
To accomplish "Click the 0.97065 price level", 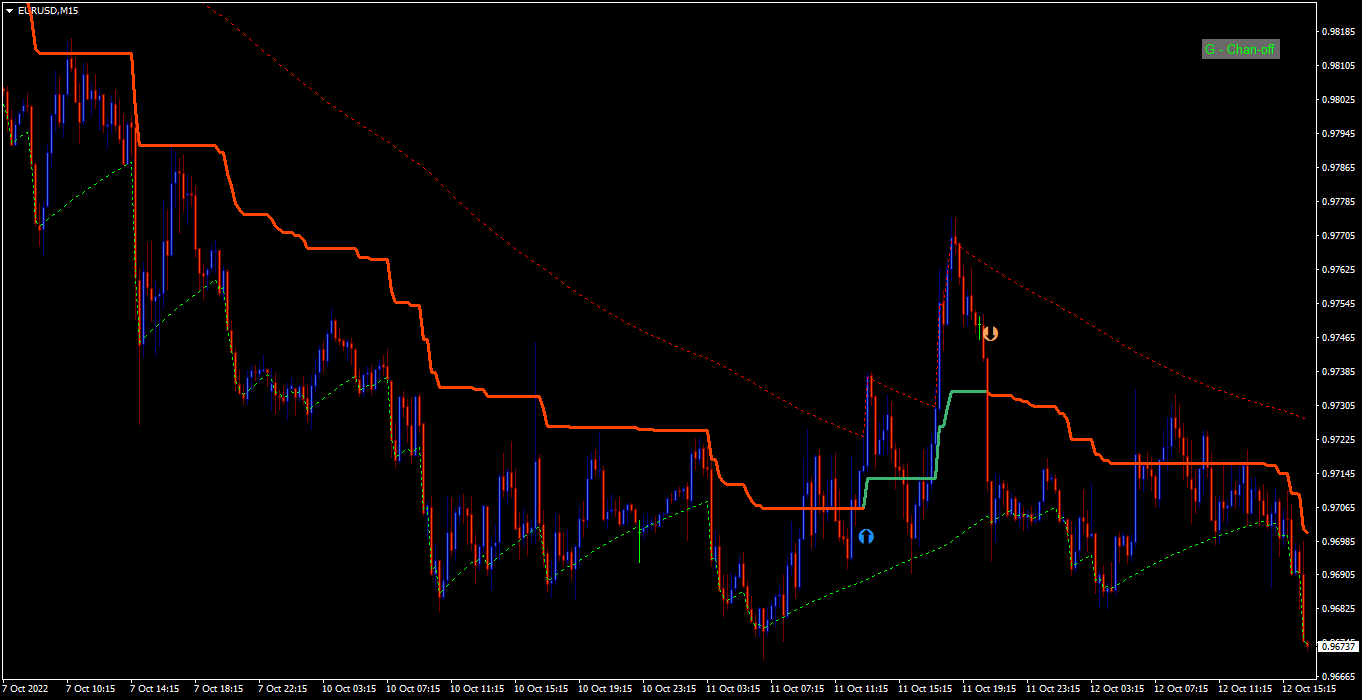I will tap(1337, 508).
